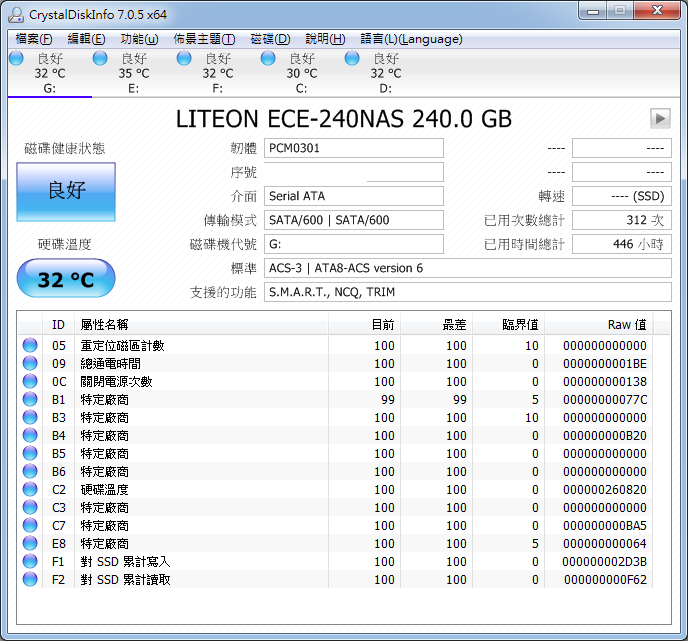
Task: Click the Serial ATA interface field
Action: [x=354, y=196]
